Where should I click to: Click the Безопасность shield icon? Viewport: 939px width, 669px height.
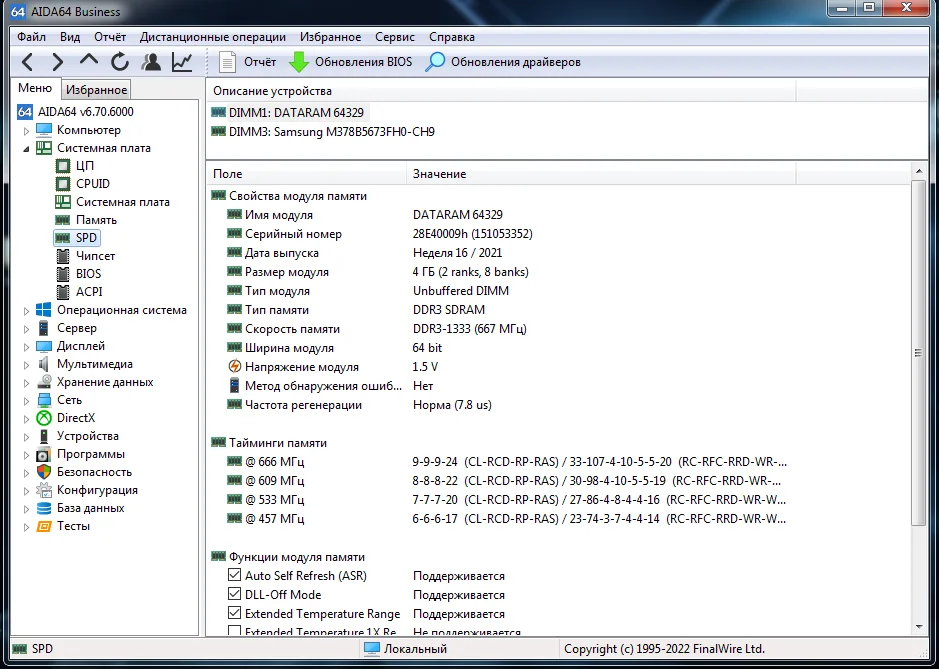coord(44,472)
